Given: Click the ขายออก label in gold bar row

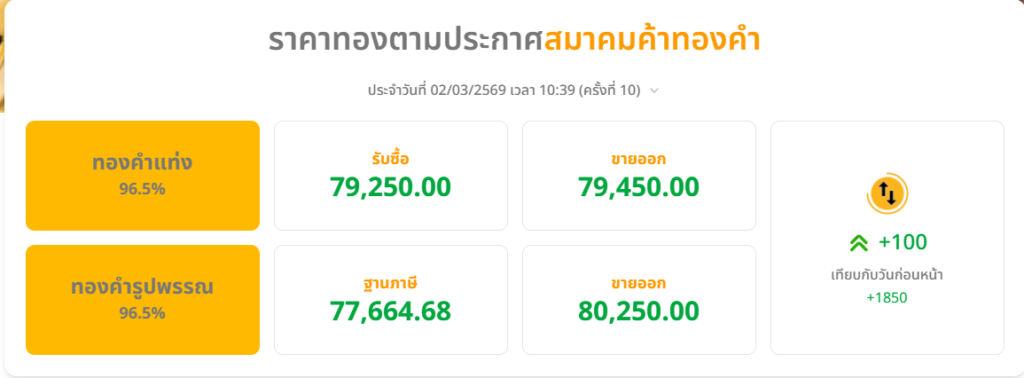Looking at the screenshot, I should coord(639,159).
